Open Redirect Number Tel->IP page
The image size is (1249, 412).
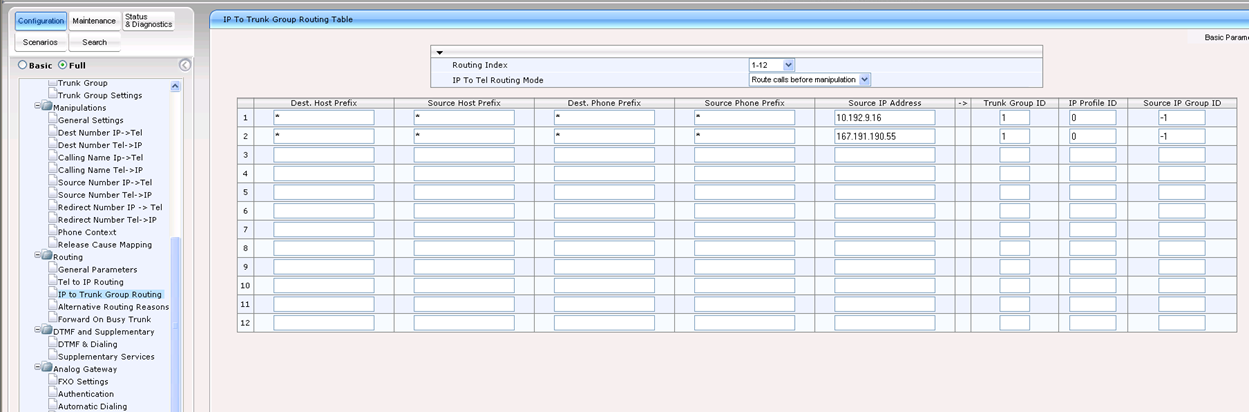107,220
